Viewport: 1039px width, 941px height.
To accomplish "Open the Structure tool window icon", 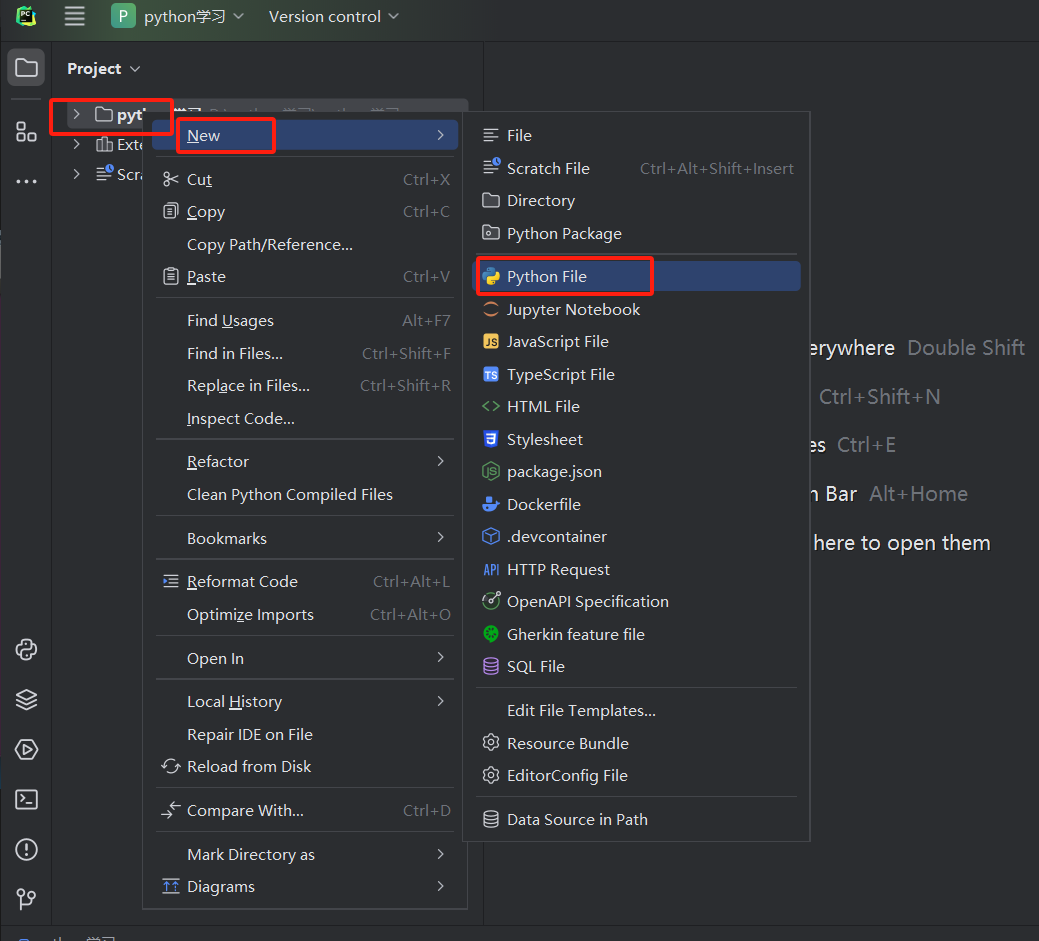I will [x=27, y=132].
